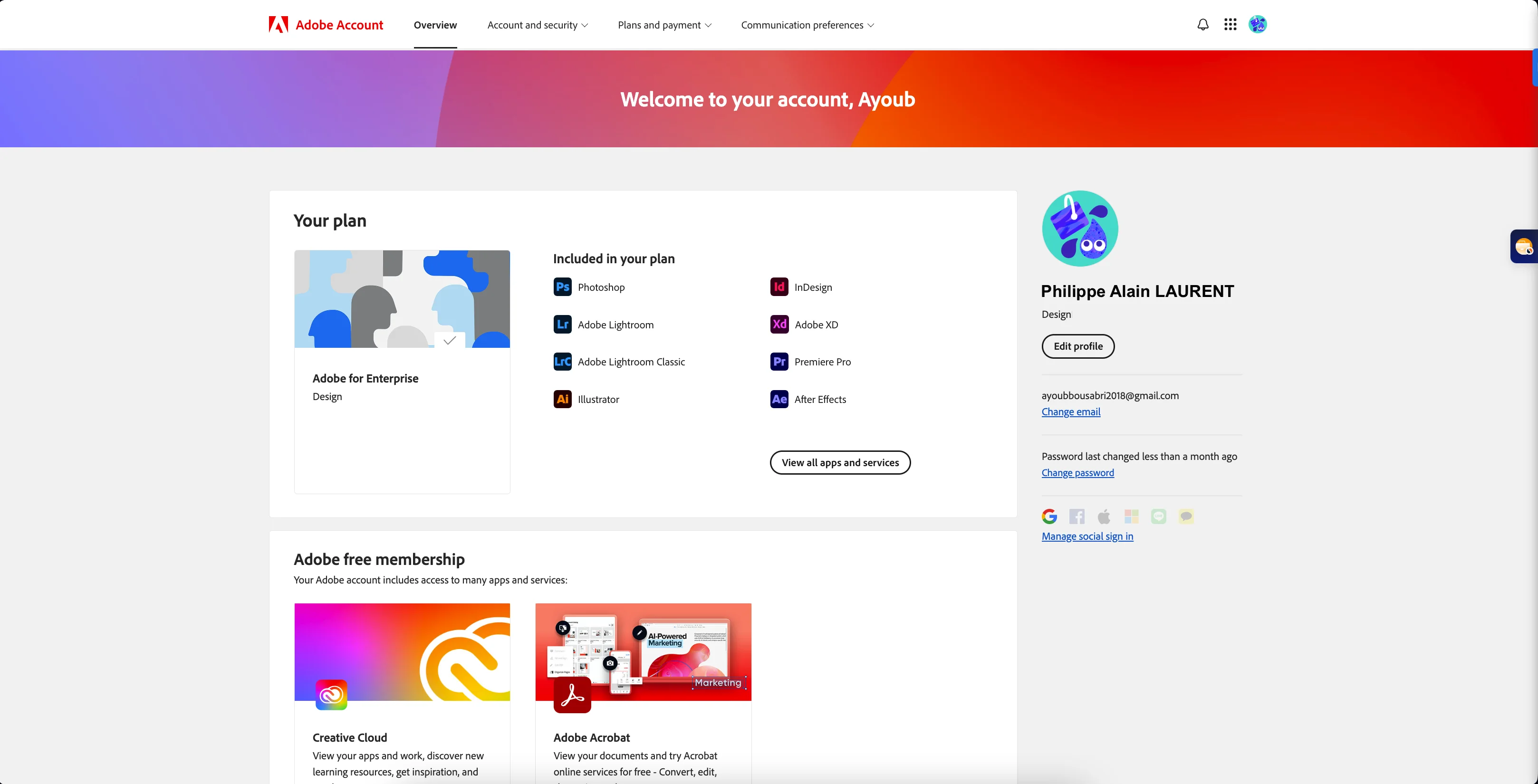Click the Adobe XD icon
This screenshot has width=1538, height=784.
779,324
